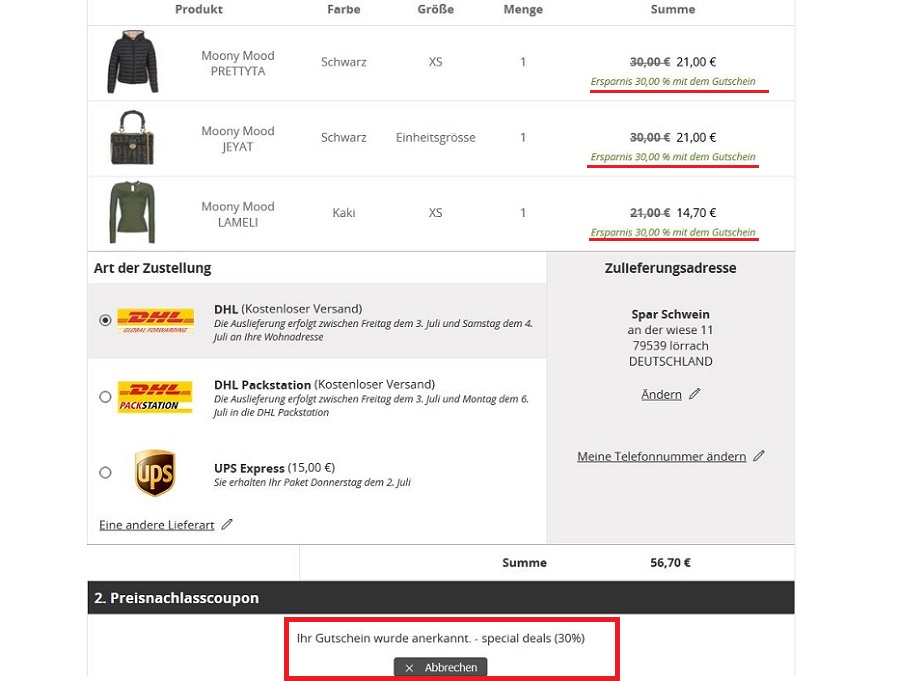Select UPS Express delivery radio button

pos(105,473)
